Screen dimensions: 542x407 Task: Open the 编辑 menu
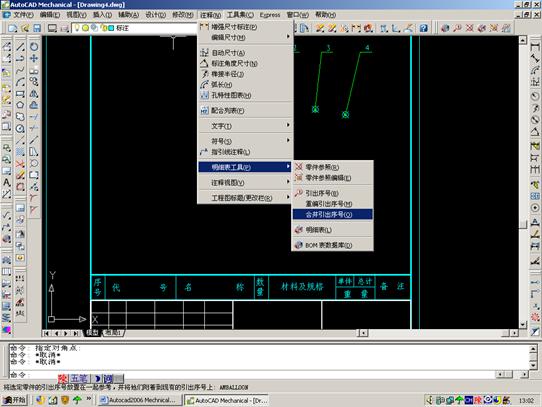50,15
